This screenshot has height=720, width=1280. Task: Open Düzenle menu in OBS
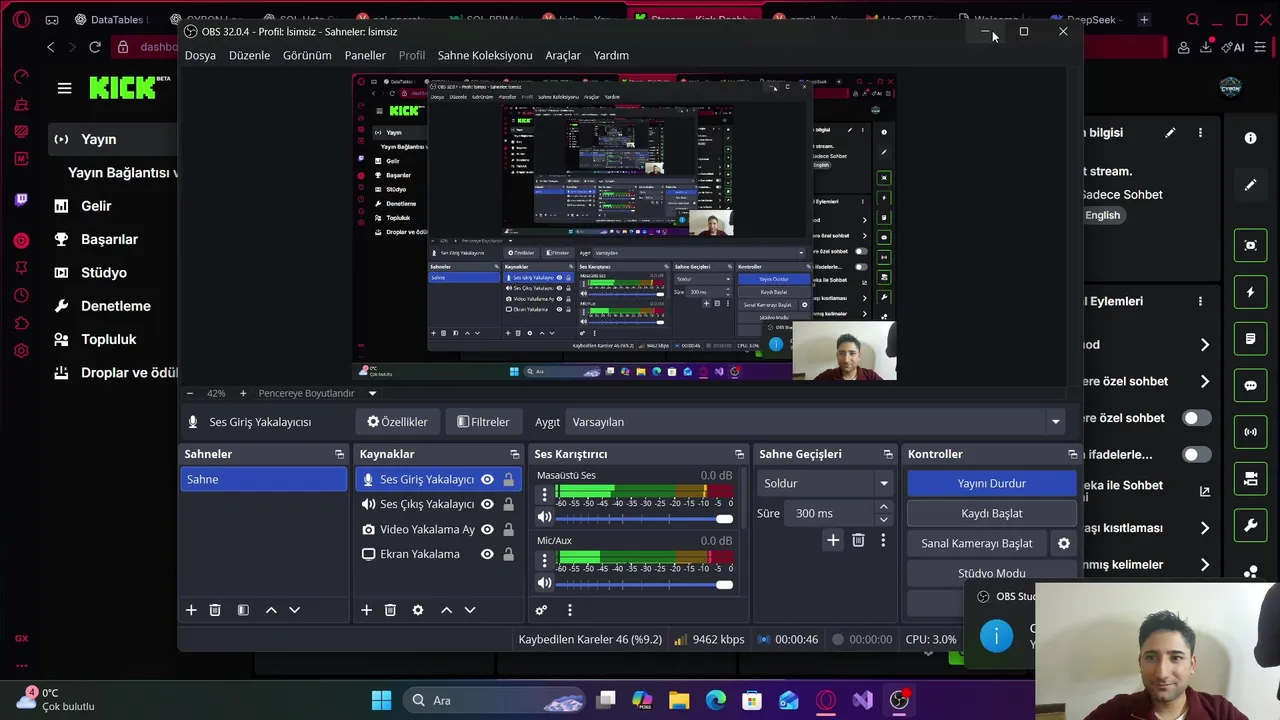coord(249,55)
